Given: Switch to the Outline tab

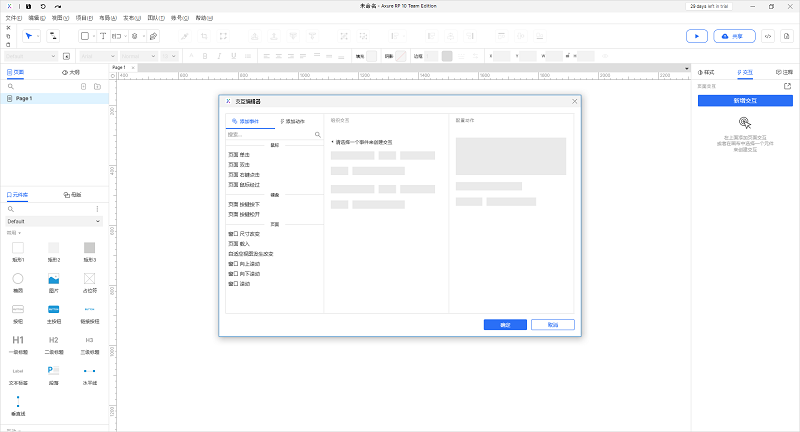Looking at the screenshot, I should pos(71,72).
